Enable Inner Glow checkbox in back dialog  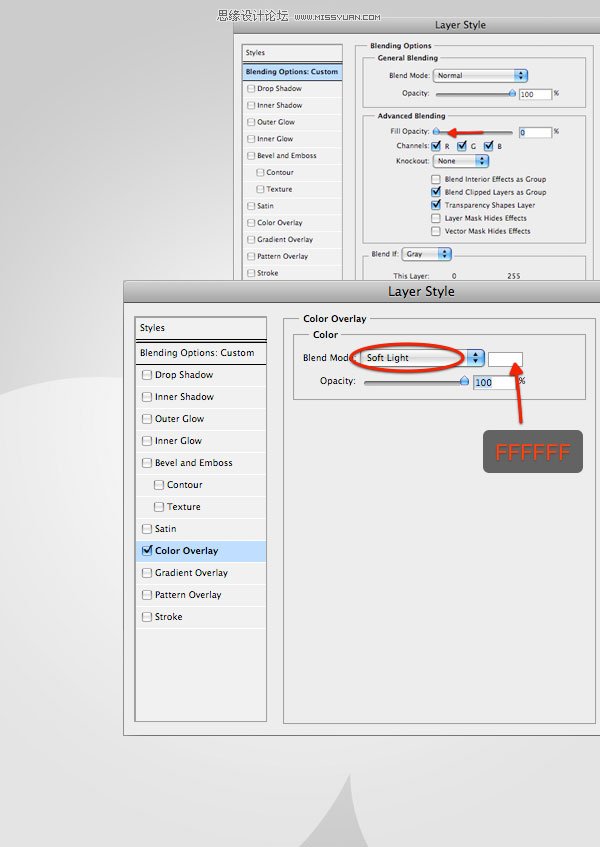251,139
